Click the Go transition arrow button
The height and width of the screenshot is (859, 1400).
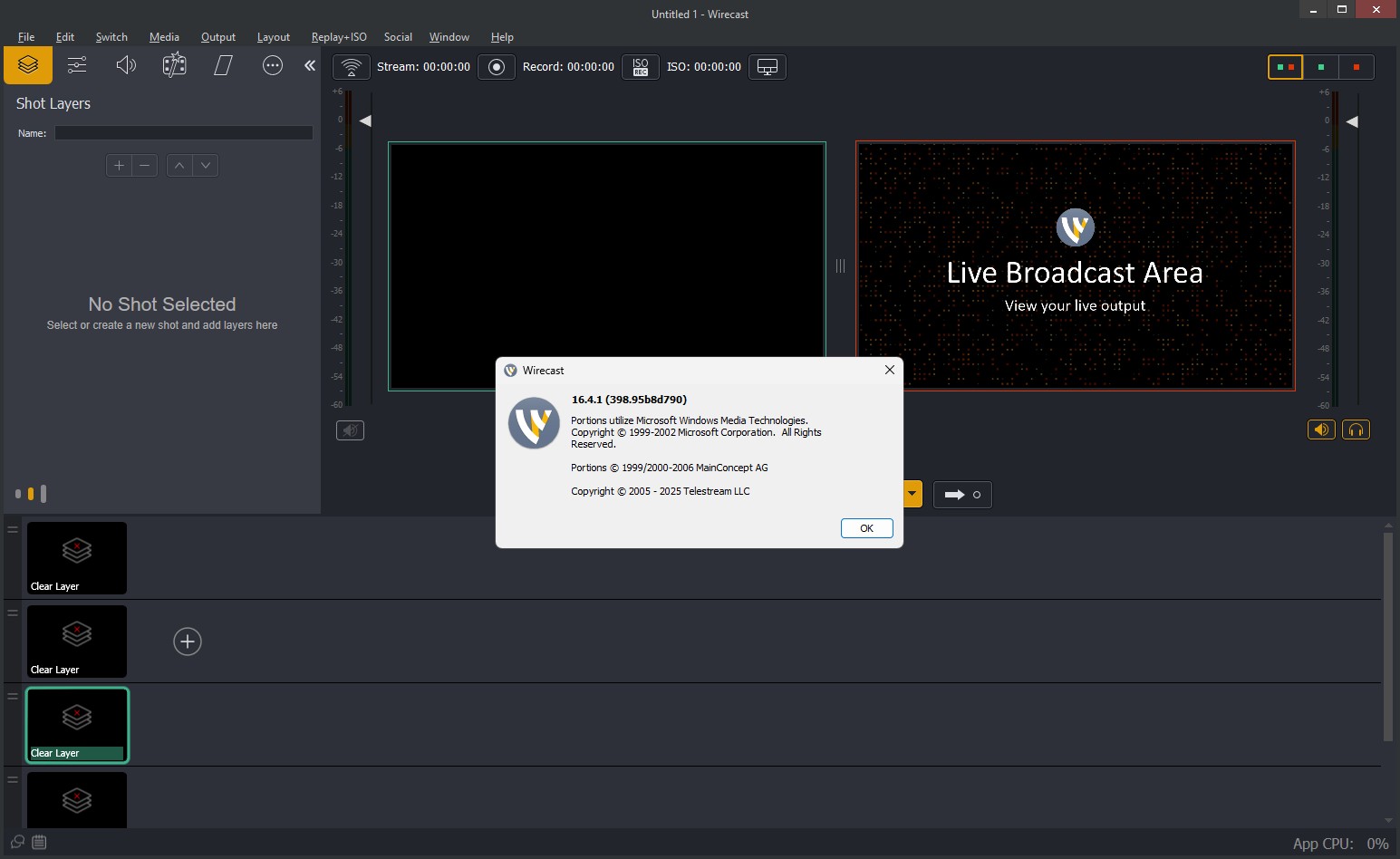(962, 495)
